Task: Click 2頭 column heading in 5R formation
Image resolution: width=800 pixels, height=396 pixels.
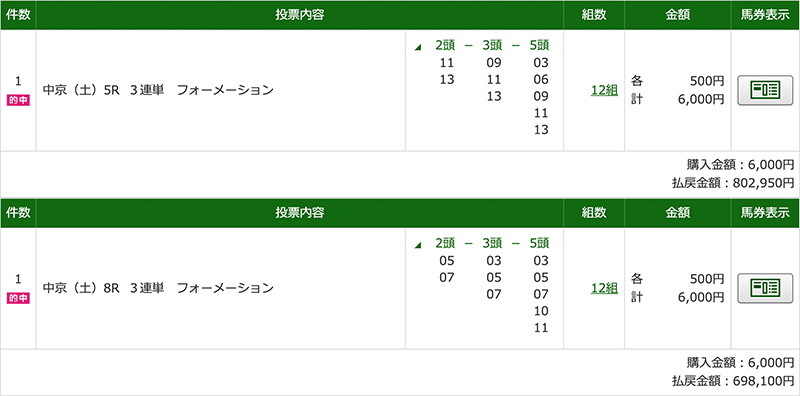Action: click(x=446, y=45)
